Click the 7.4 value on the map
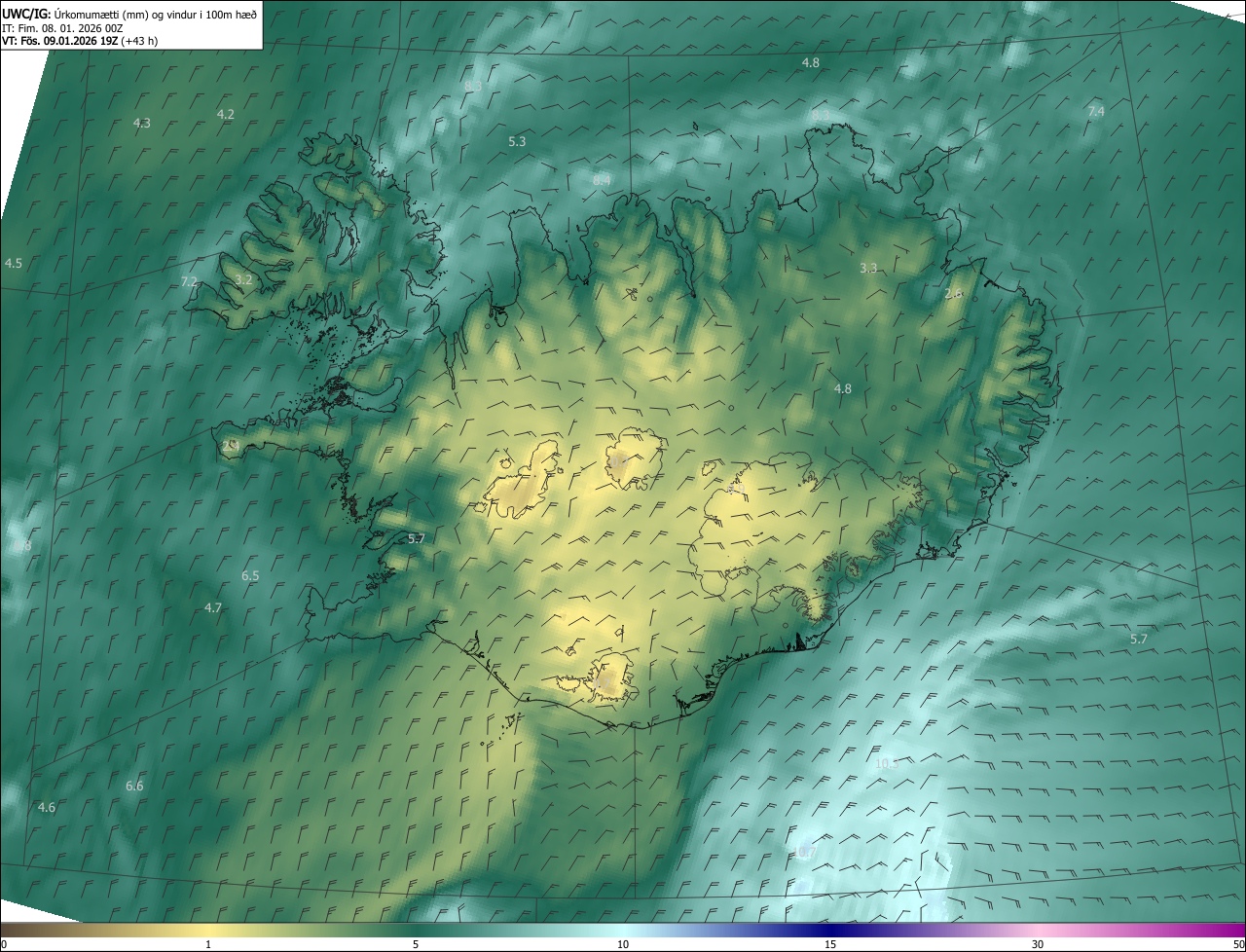This screenshot has width=1246, height=952. click(1096, 112)
